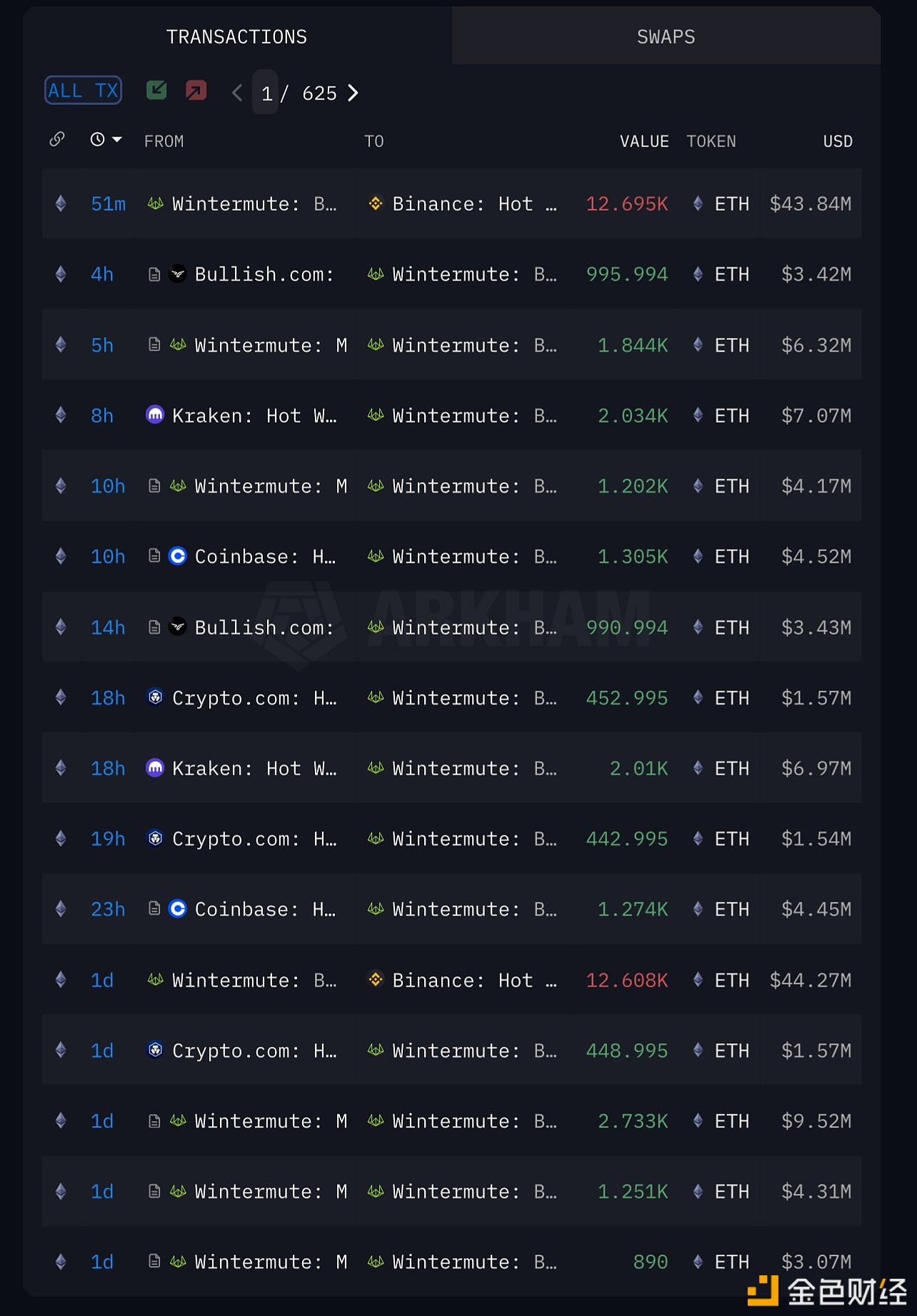Click Ethereum chain icon in 51m row

(61, 204)
